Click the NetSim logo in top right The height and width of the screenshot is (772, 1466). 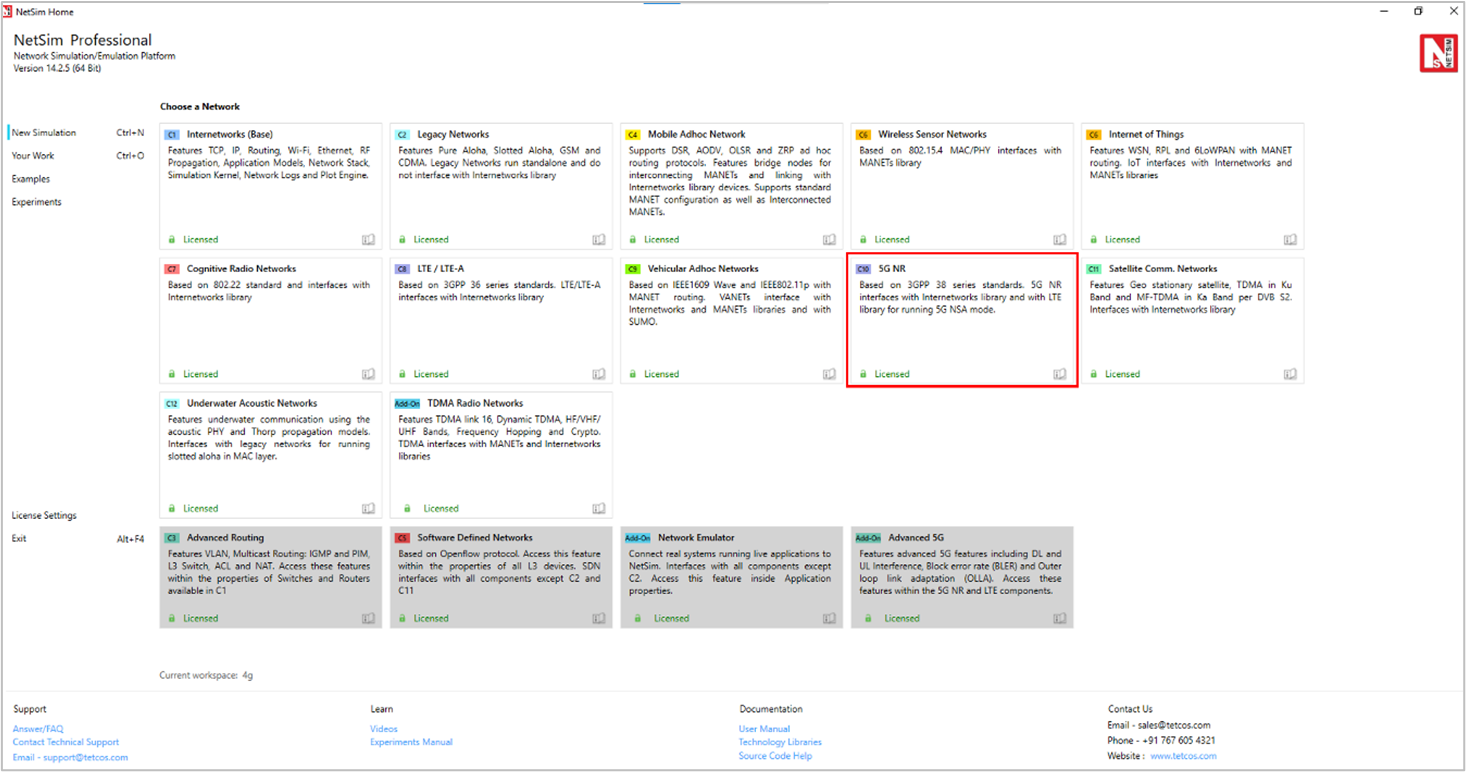[1438, 53]
